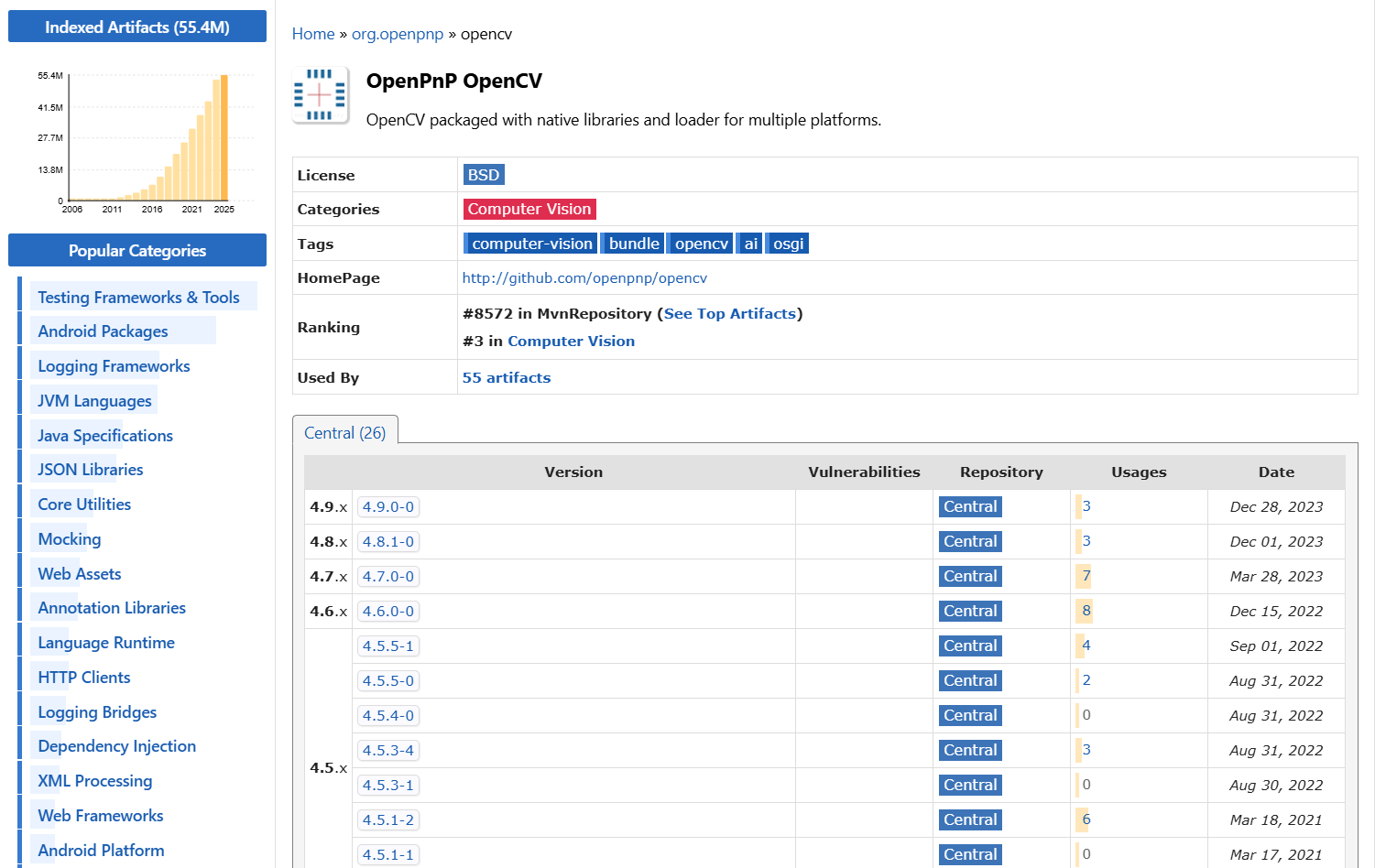Click the Central badge for 4.8.1-0
The height and width of the screenshot is (868, 1375).
coord(970,541)
